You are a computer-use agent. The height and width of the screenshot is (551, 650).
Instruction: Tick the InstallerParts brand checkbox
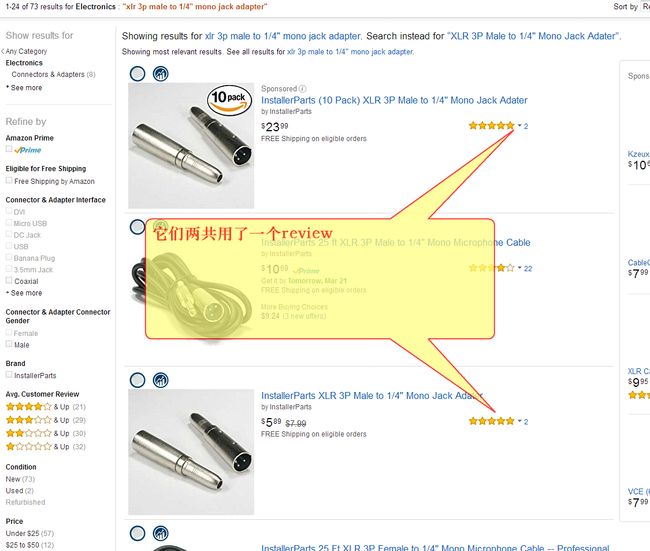click(9, 374)
